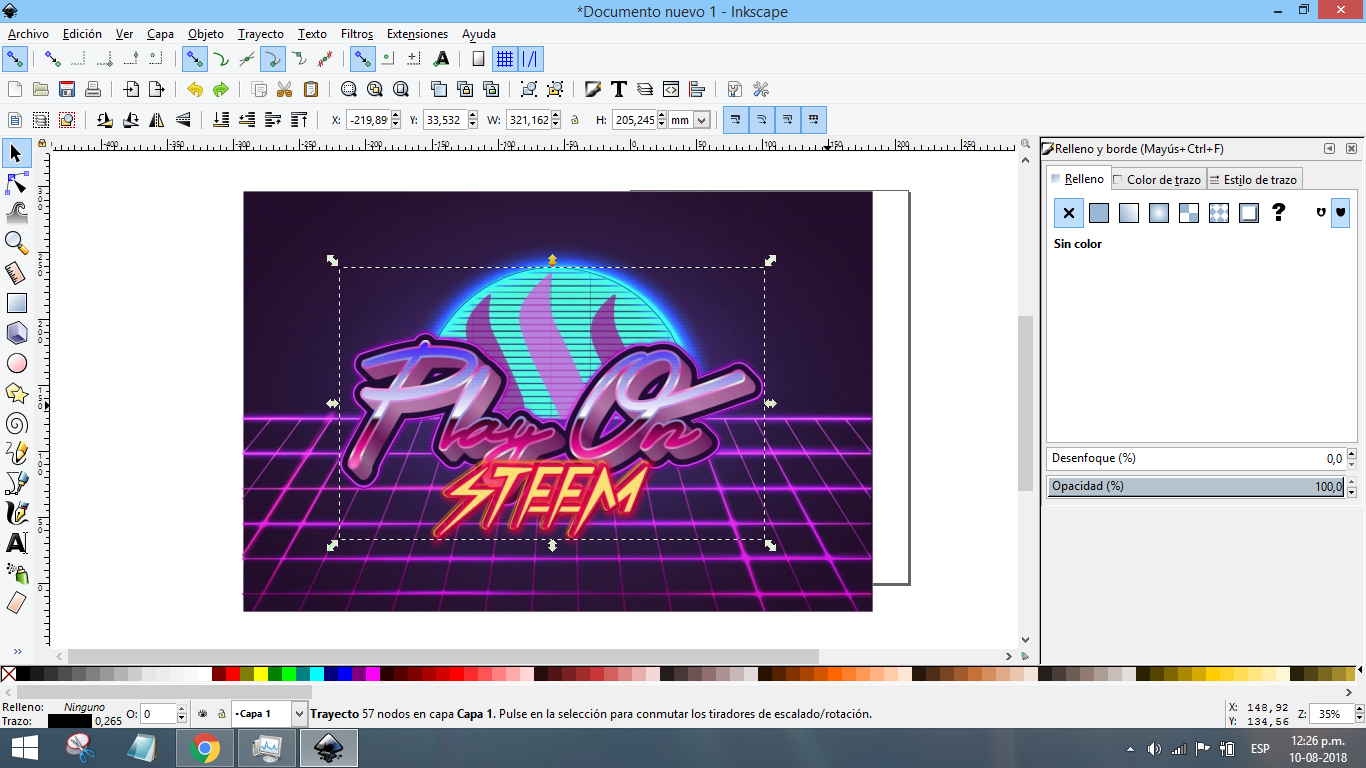The height and width of the screenshot is (768, 1366).
Task: Open the Filtros menu
Action: pyautogui.click(x=357, y=34)
